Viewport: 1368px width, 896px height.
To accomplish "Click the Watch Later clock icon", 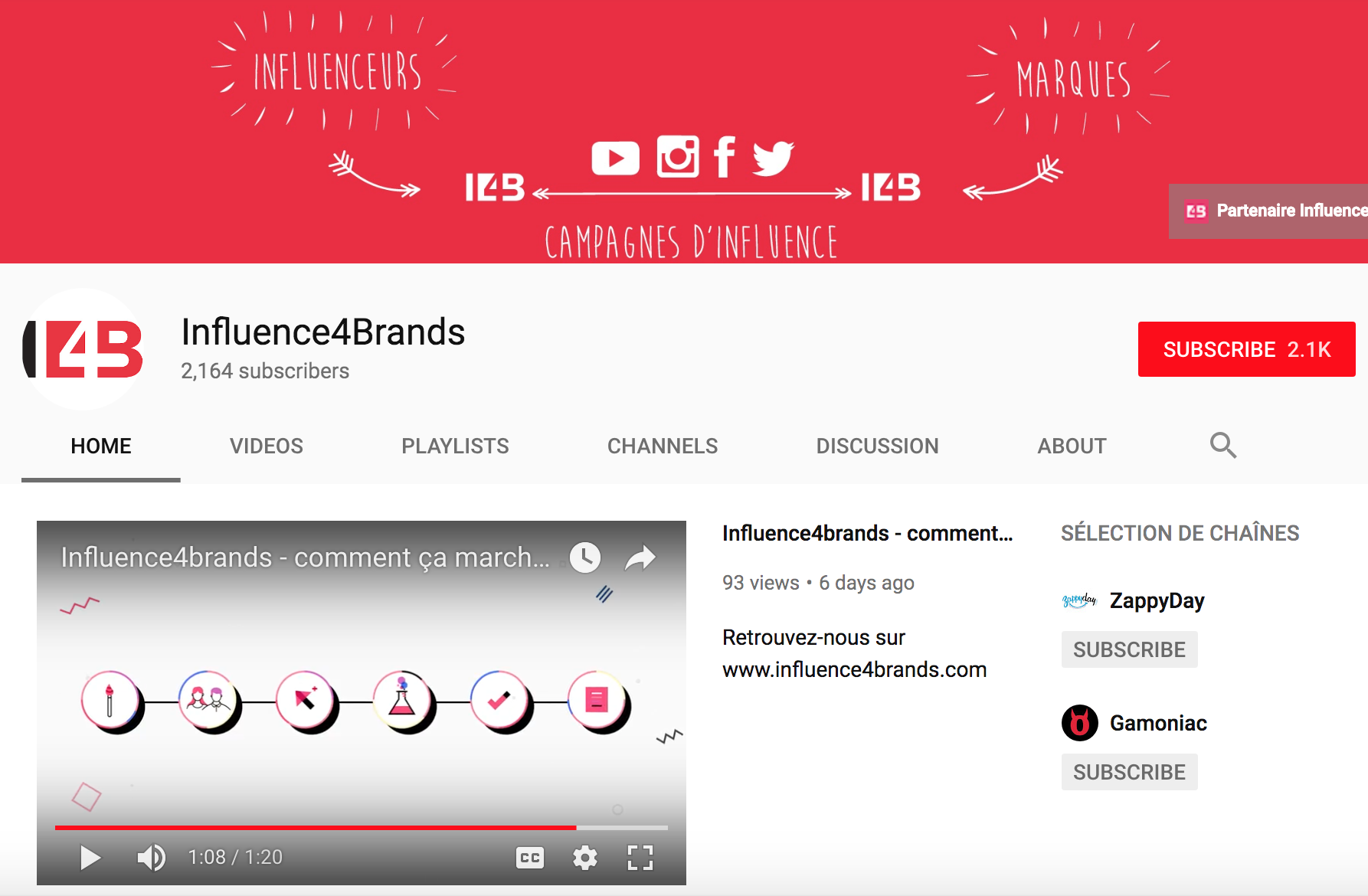I will tap(585, 558).
